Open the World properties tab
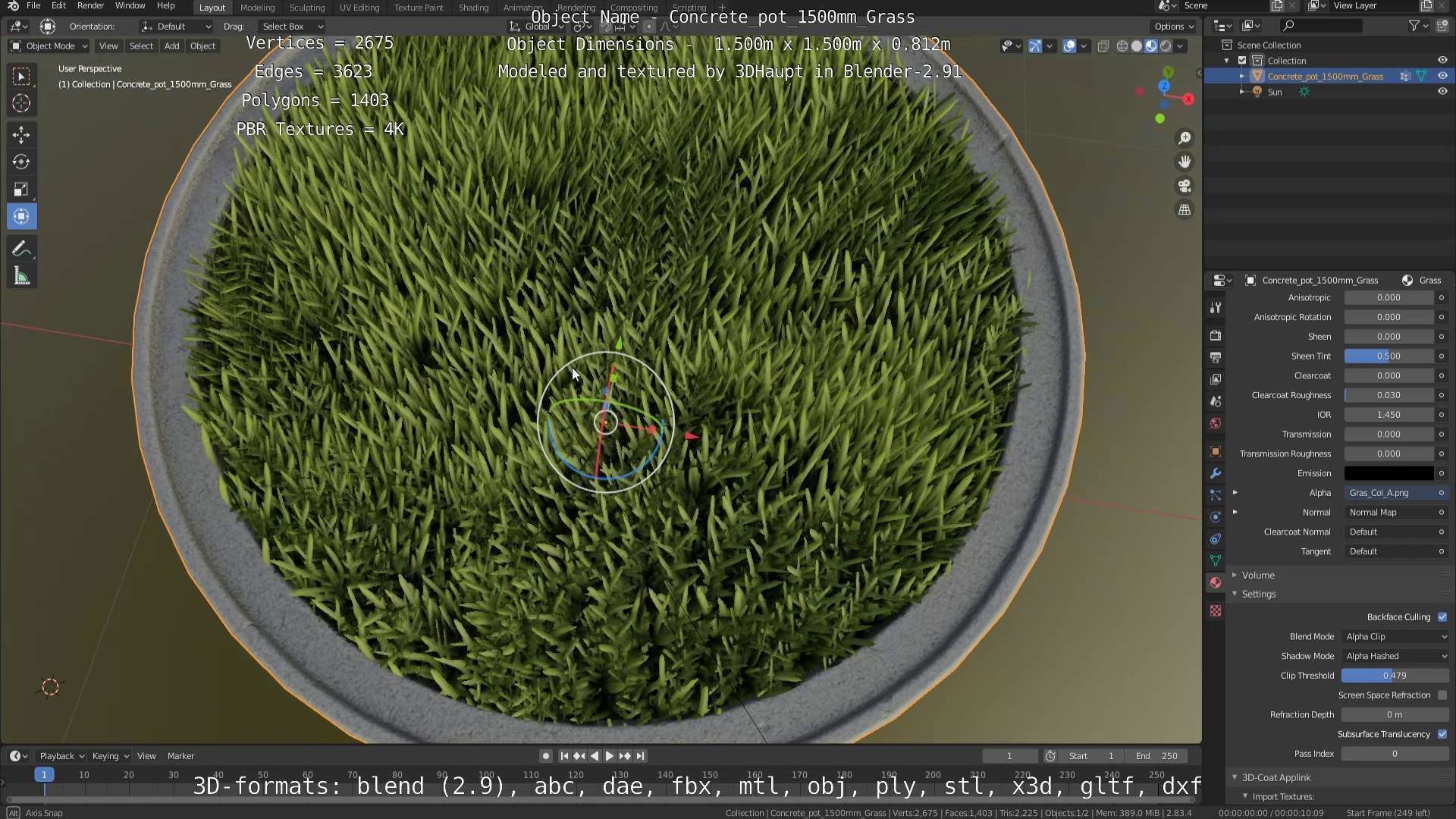 pyautogui.click(x=1216, y=423)
